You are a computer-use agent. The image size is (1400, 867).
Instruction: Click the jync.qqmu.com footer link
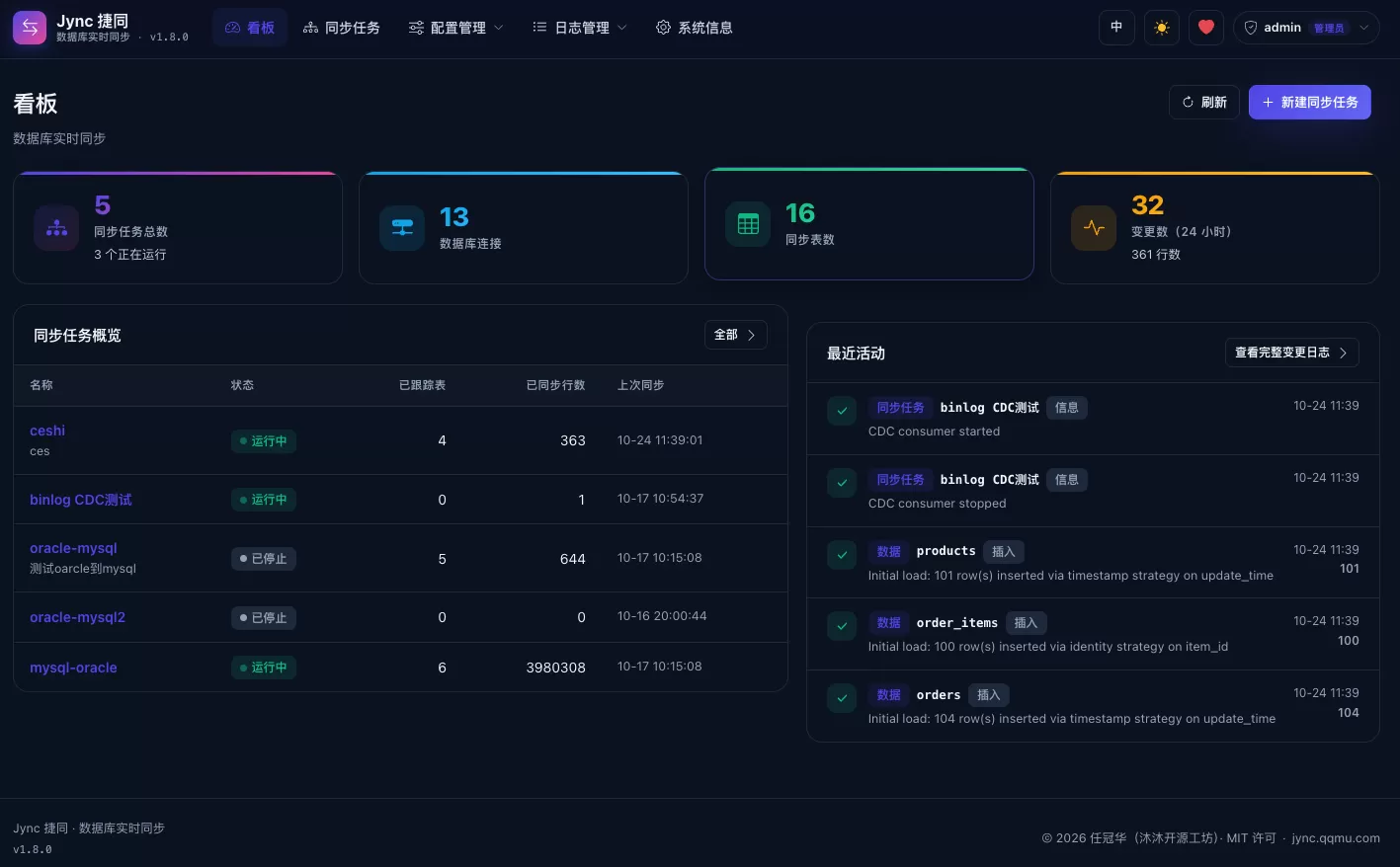point(1336,838)
